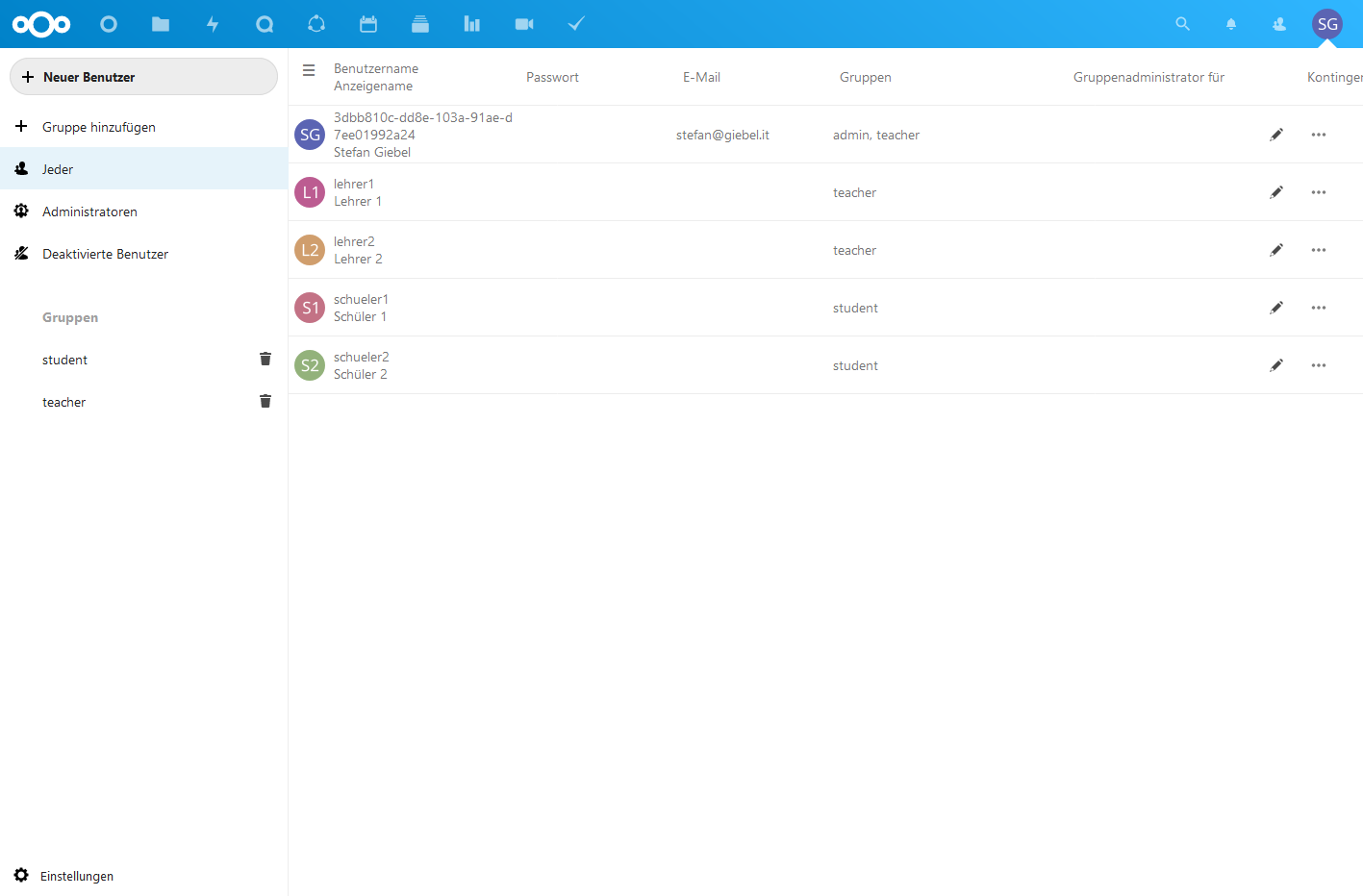The height and width of the screenshot is (896, 1363).
Task: Open the Circles app icon
Action: point(316,24)
